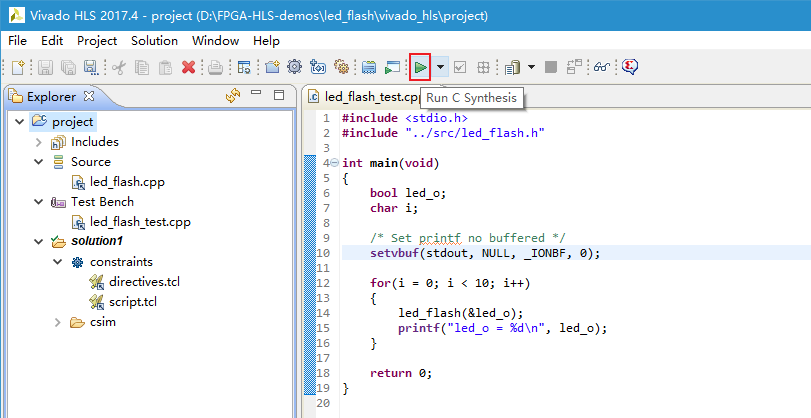Screen dimensions: 811x418
Task: Collapse the solution1 tree node
Action: (x=39, y=242)
